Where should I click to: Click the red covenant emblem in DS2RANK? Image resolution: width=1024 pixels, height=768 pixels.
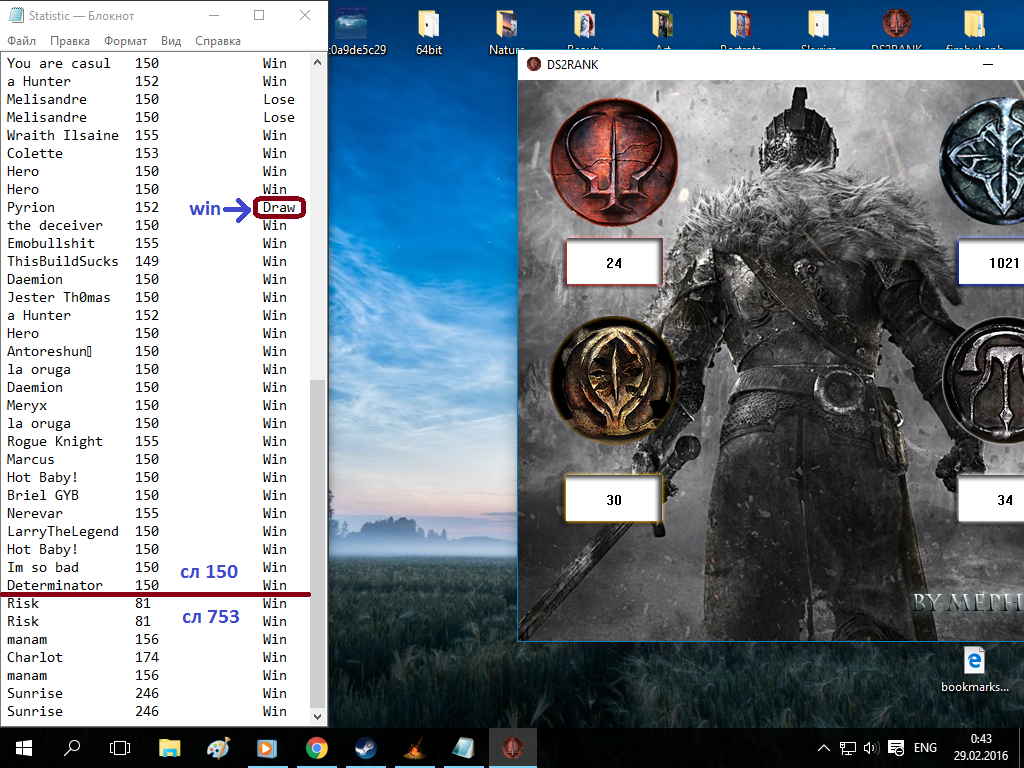(614, 163)
